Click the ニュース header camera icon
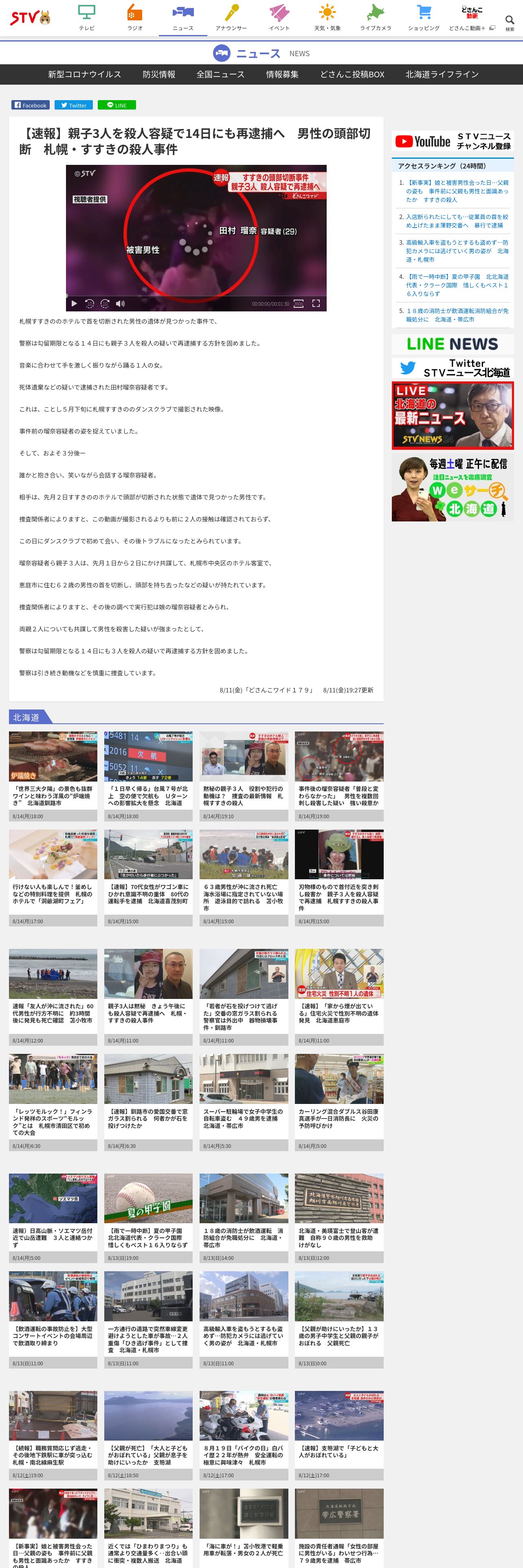This screenshot has height=1568, width=523. click(222, 54)
